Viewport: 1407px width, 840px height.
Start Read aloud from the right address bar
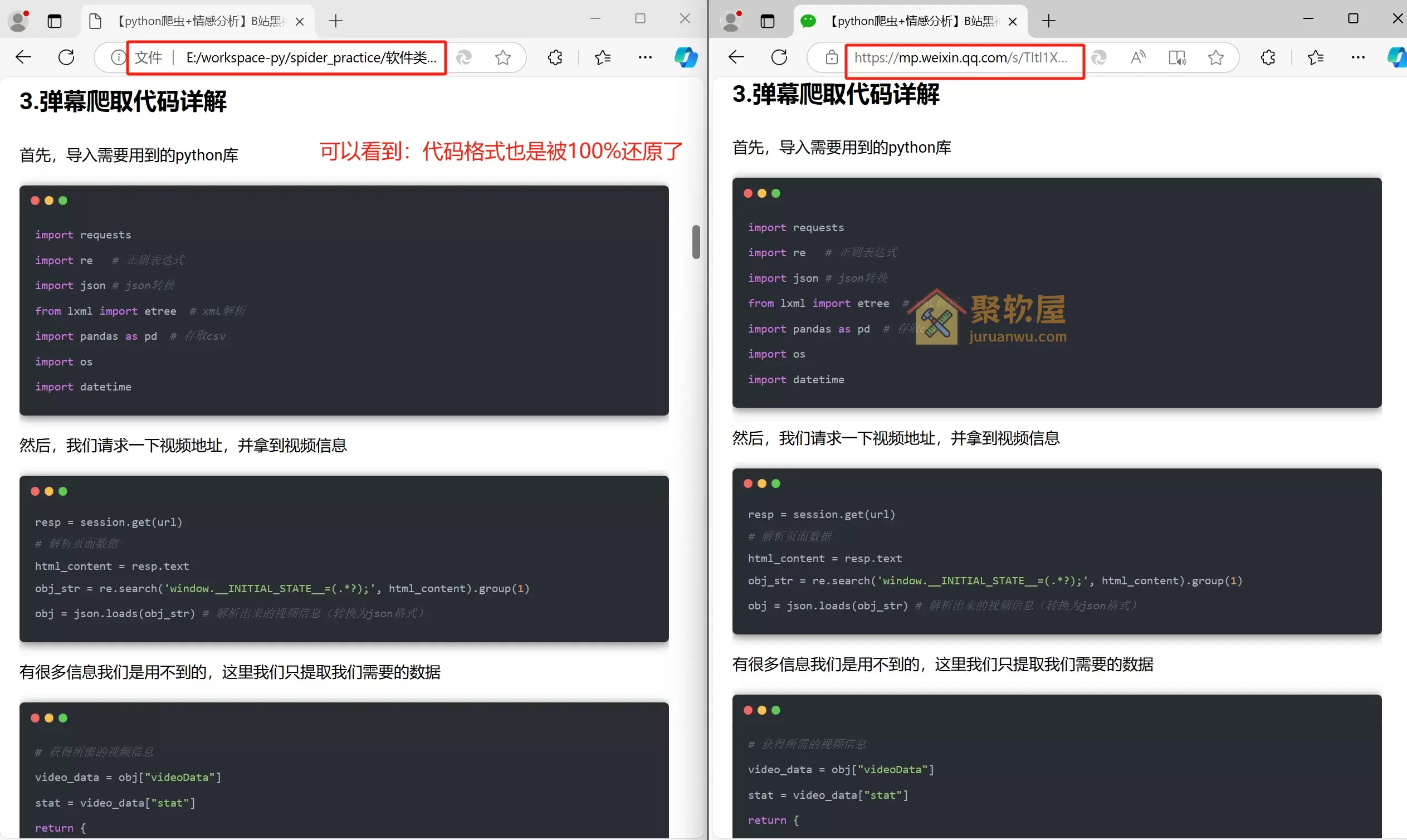(x=1138, y=57)
